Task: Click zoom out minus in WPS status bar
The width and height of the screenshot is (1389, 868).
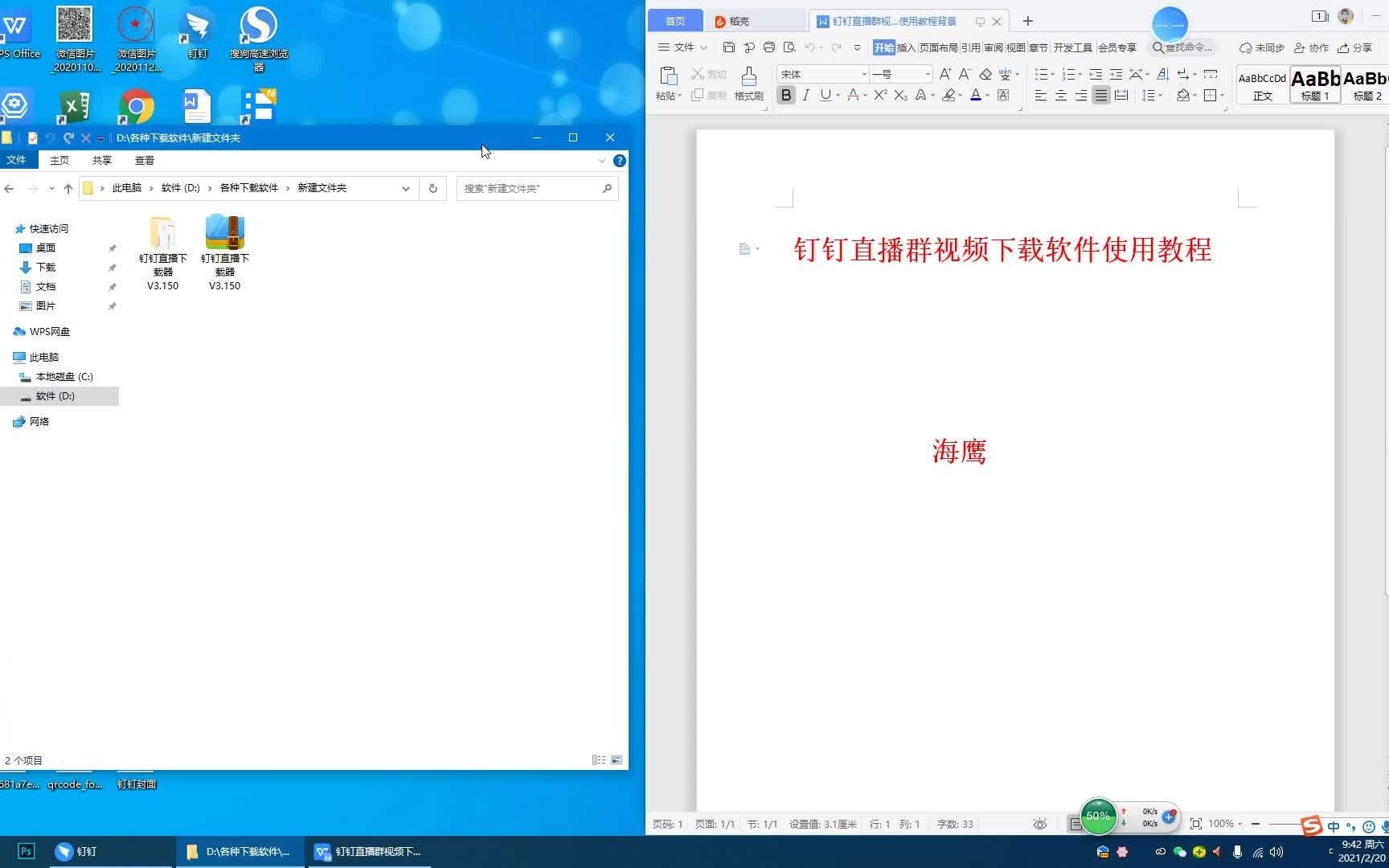Action: coord(1255,824)
